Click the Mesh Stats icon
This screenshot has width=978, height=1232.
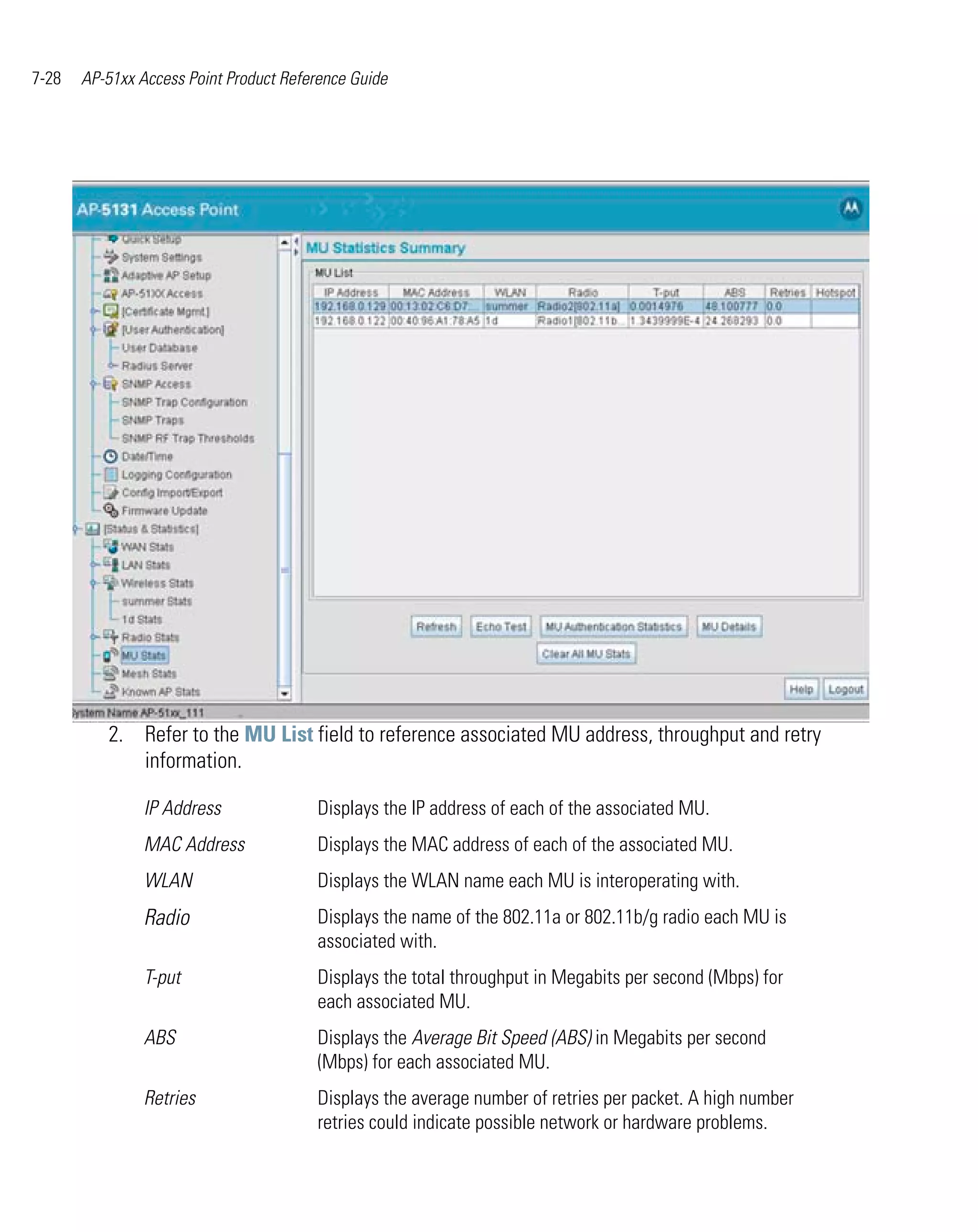(x=111, y=673)
